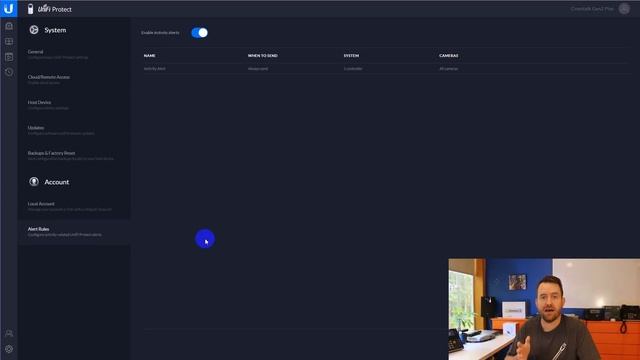Click the WHEN TO SEND column header
The width and height of the screenshot is (640, 360).
[262, 56]
